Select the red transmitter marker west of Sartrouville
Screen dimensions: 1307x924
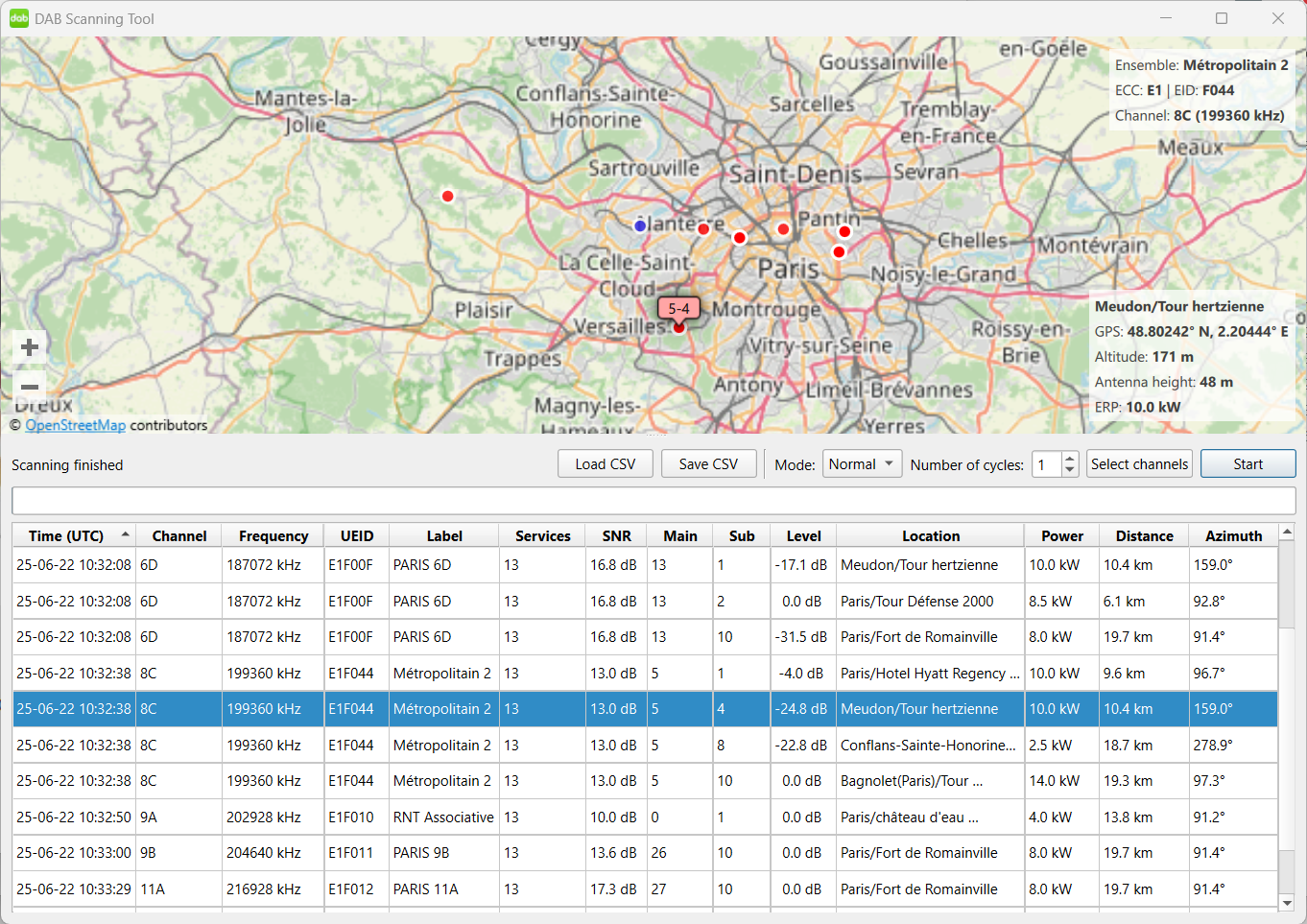click(447, 196)
